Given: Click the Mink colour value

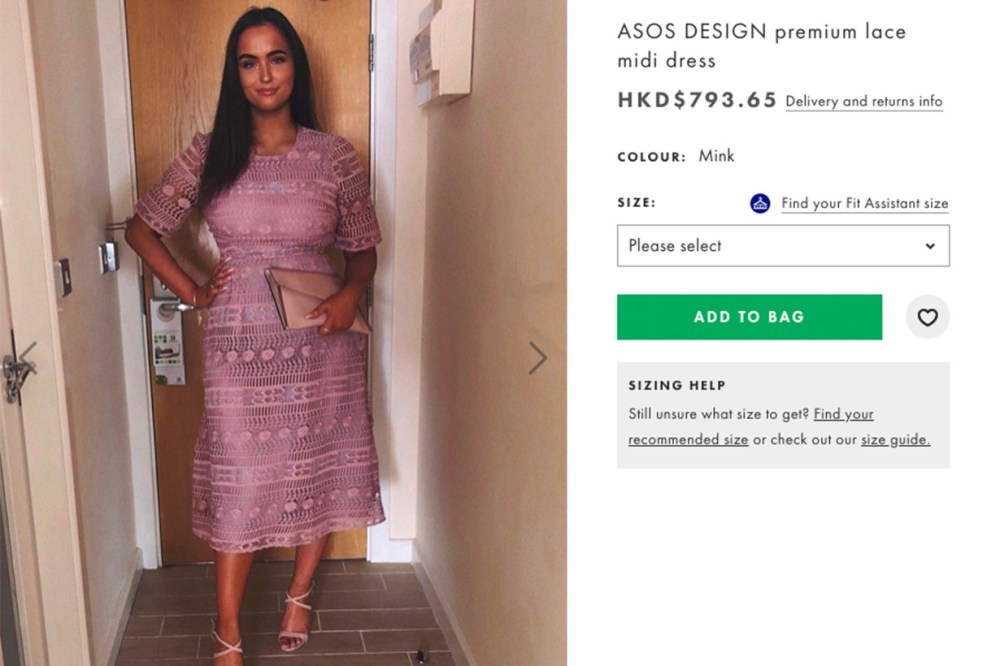Looking at the screenshot, I should point(716,156).
